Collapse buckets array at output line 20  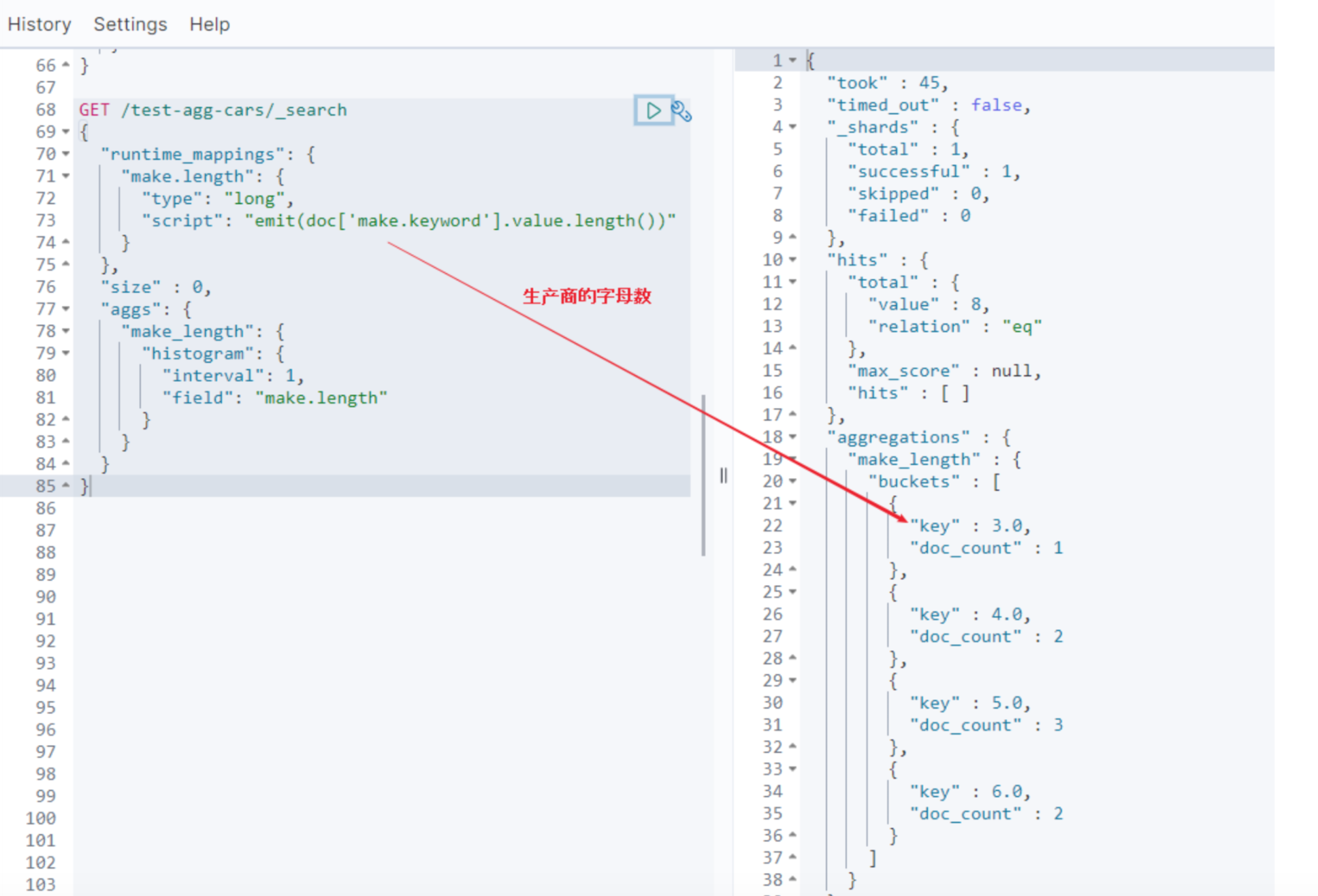[x=792, y=481]
